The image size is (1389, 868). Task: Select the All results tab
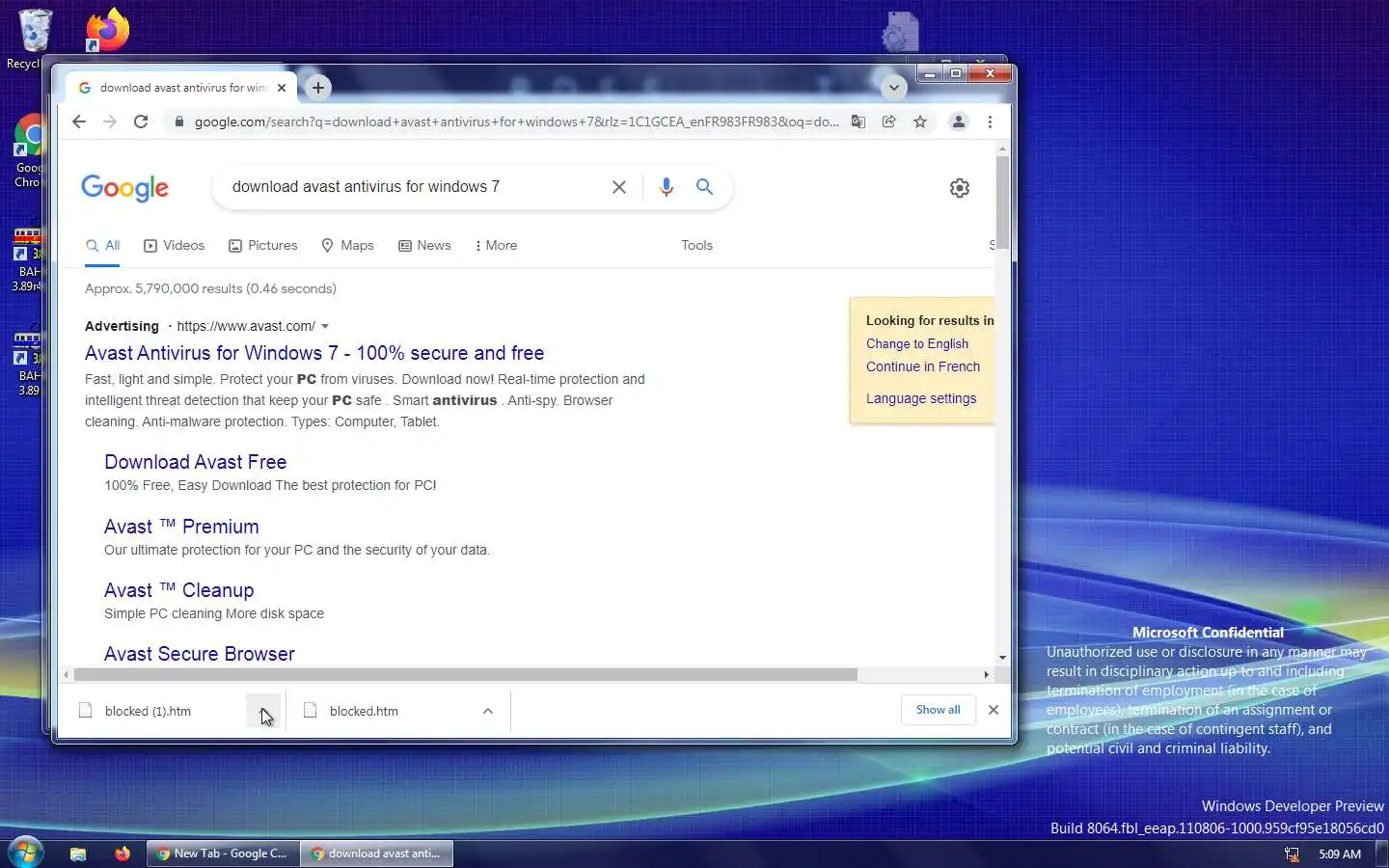103,246
